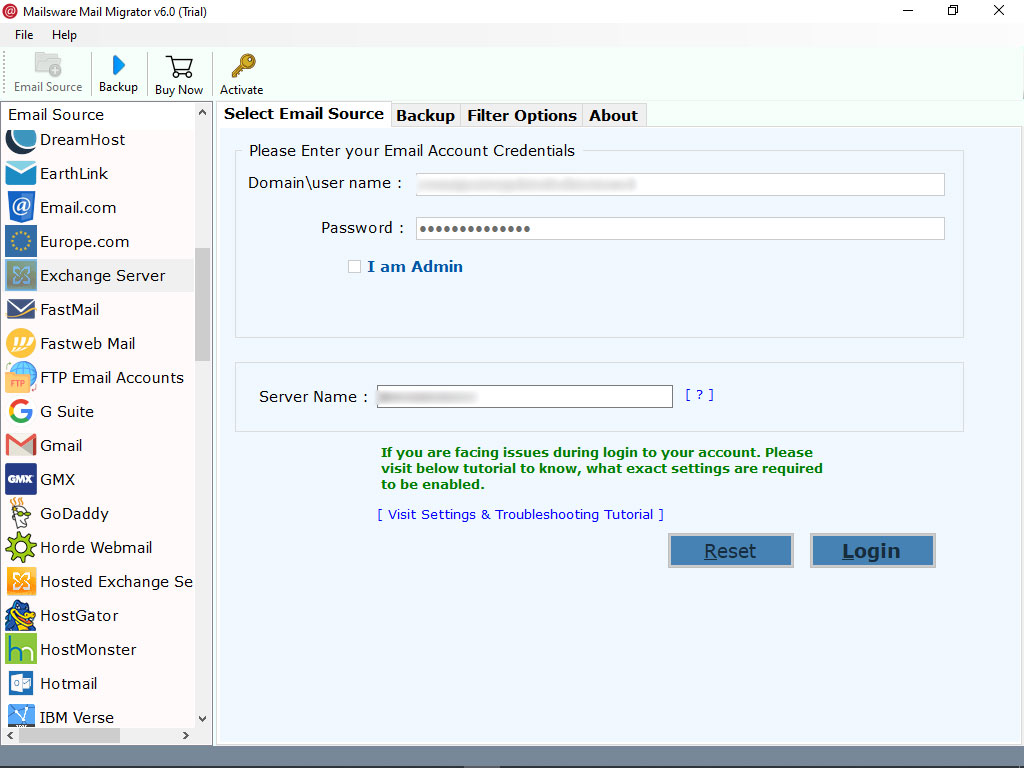1024x768 pixels.
Task: Open the Help menu
Action: pos(64,35)
